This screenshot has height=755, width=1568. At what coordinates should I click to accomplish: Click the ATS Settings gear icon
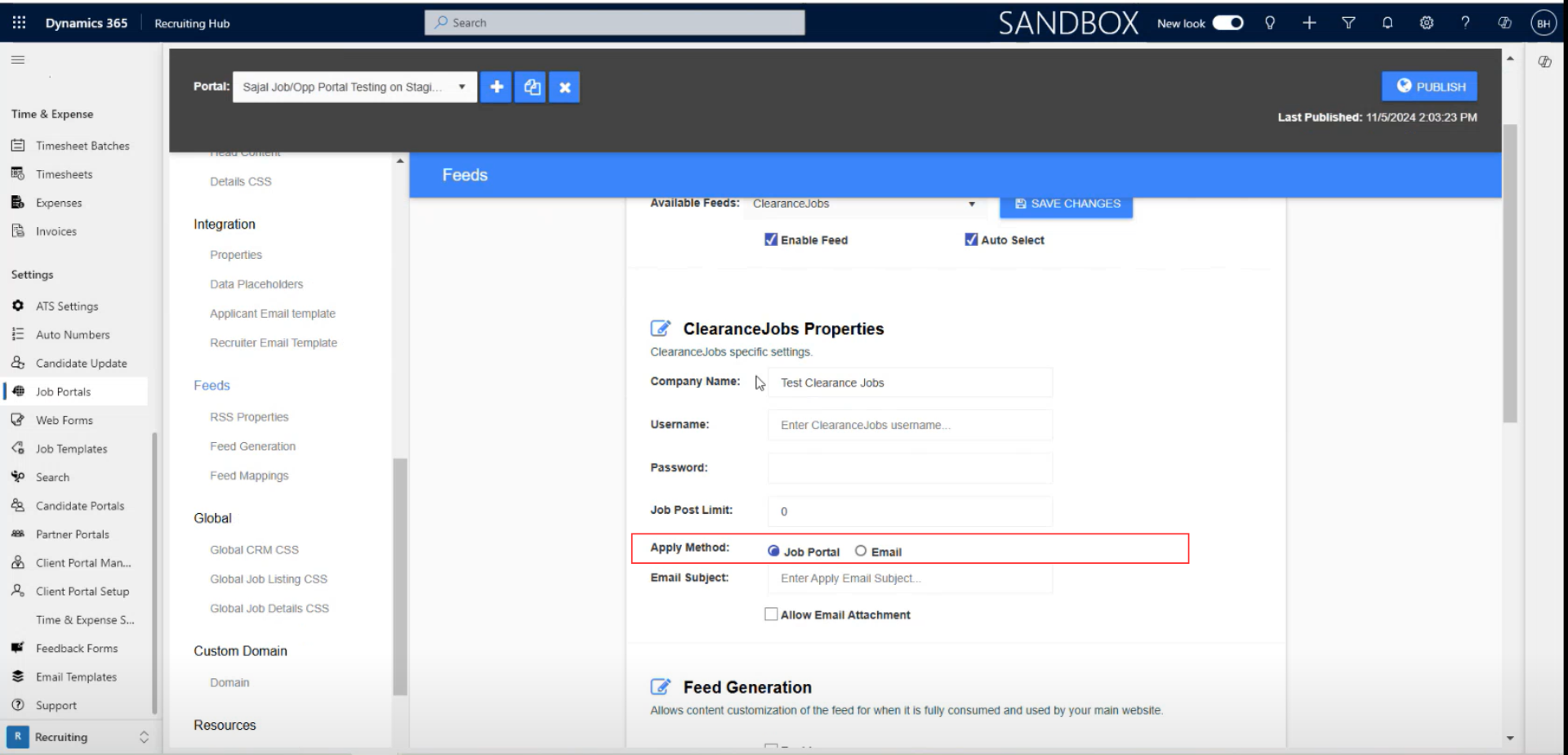click(x=18, y=306)
